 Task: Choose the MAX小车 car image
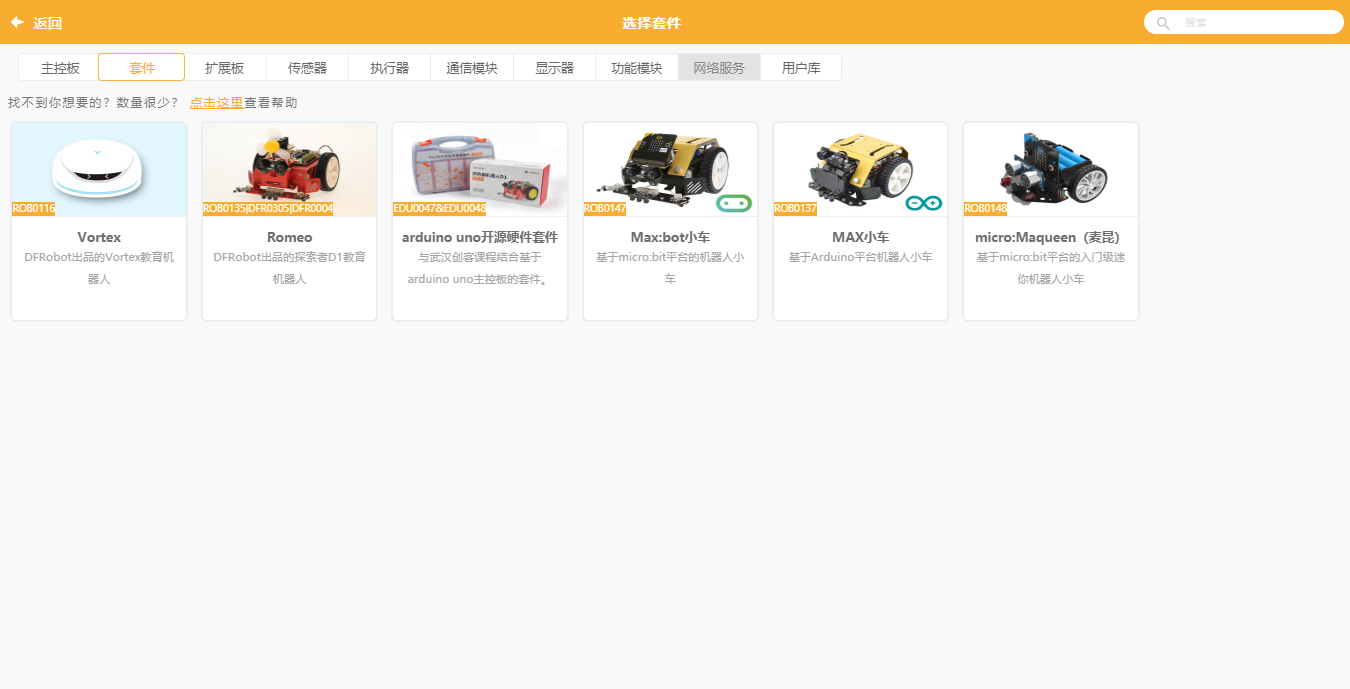860,169
